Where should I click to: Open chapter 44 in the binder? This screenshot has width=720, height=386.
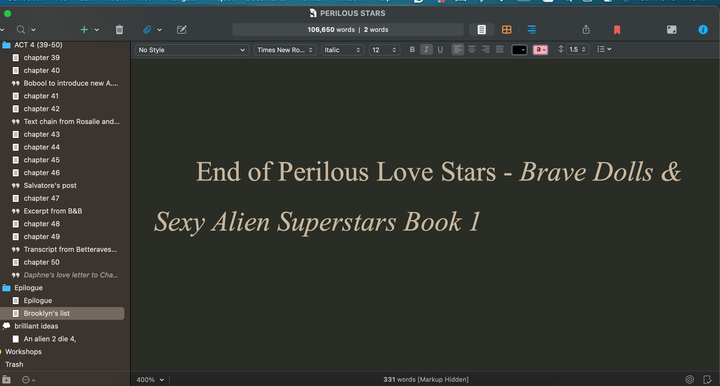tap(42, 147)
